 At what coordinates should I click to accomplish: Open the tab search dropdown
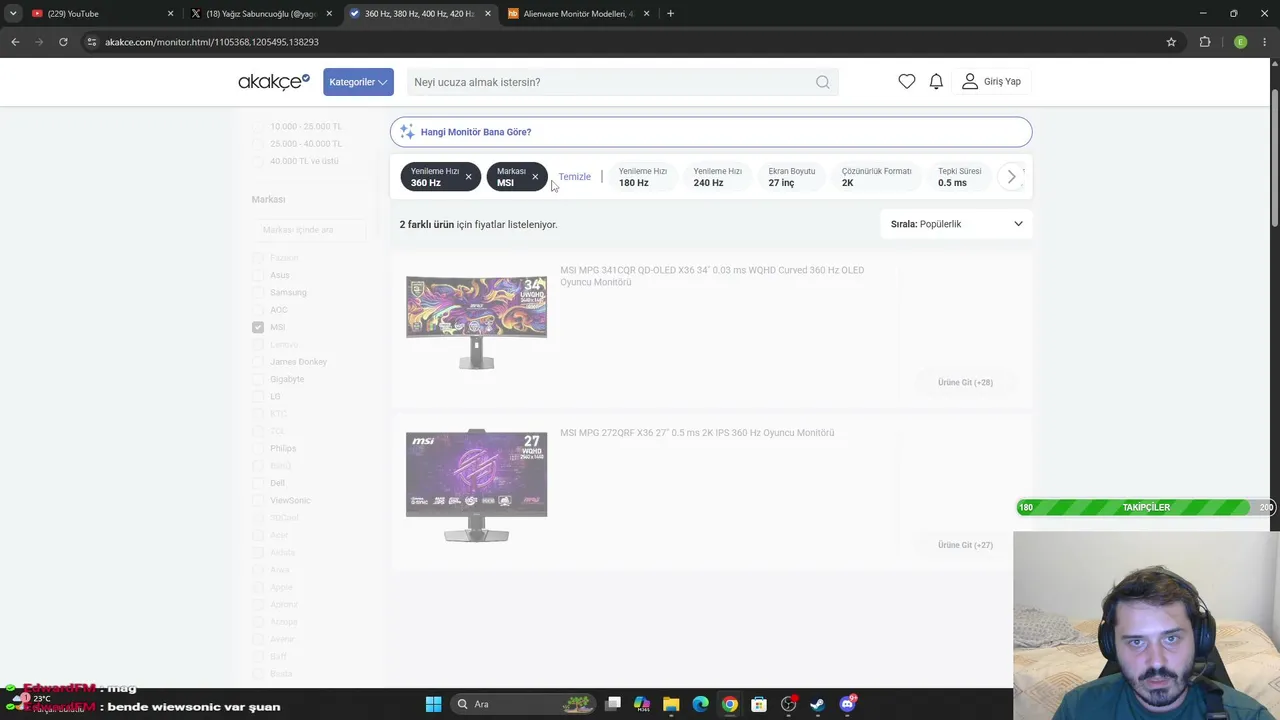12,14
